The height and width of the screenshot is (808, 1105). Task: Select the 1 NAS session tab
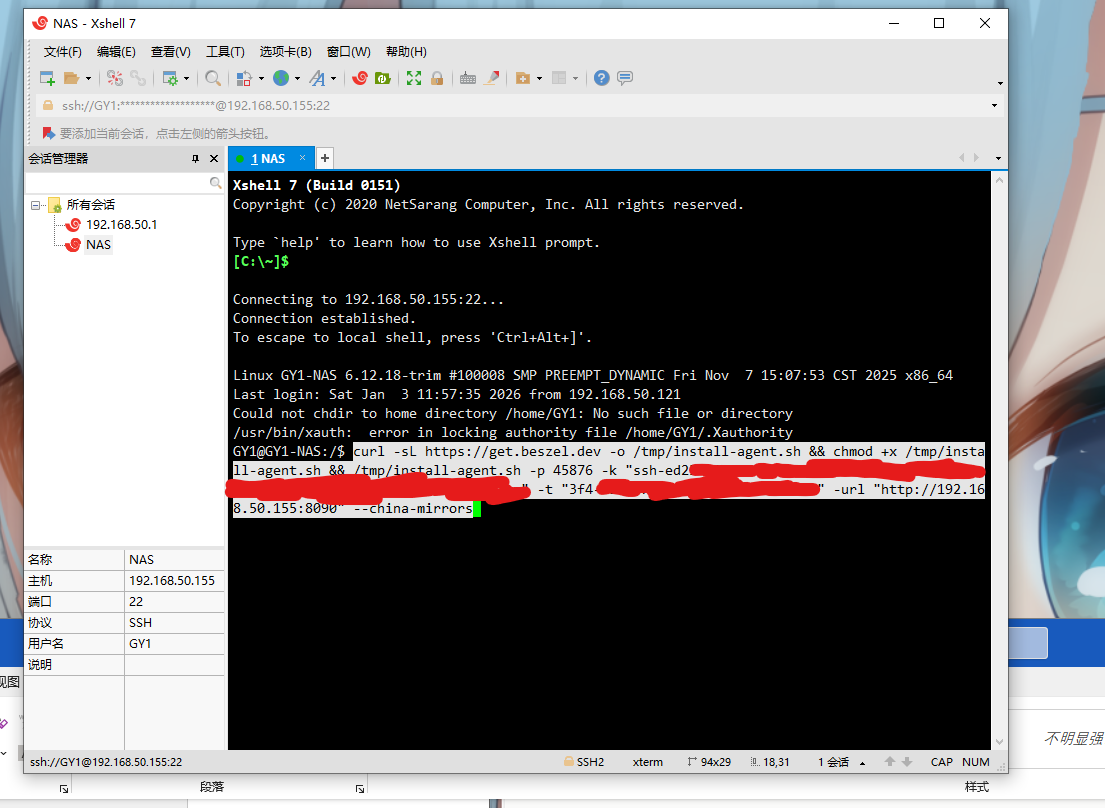[266, 158]
